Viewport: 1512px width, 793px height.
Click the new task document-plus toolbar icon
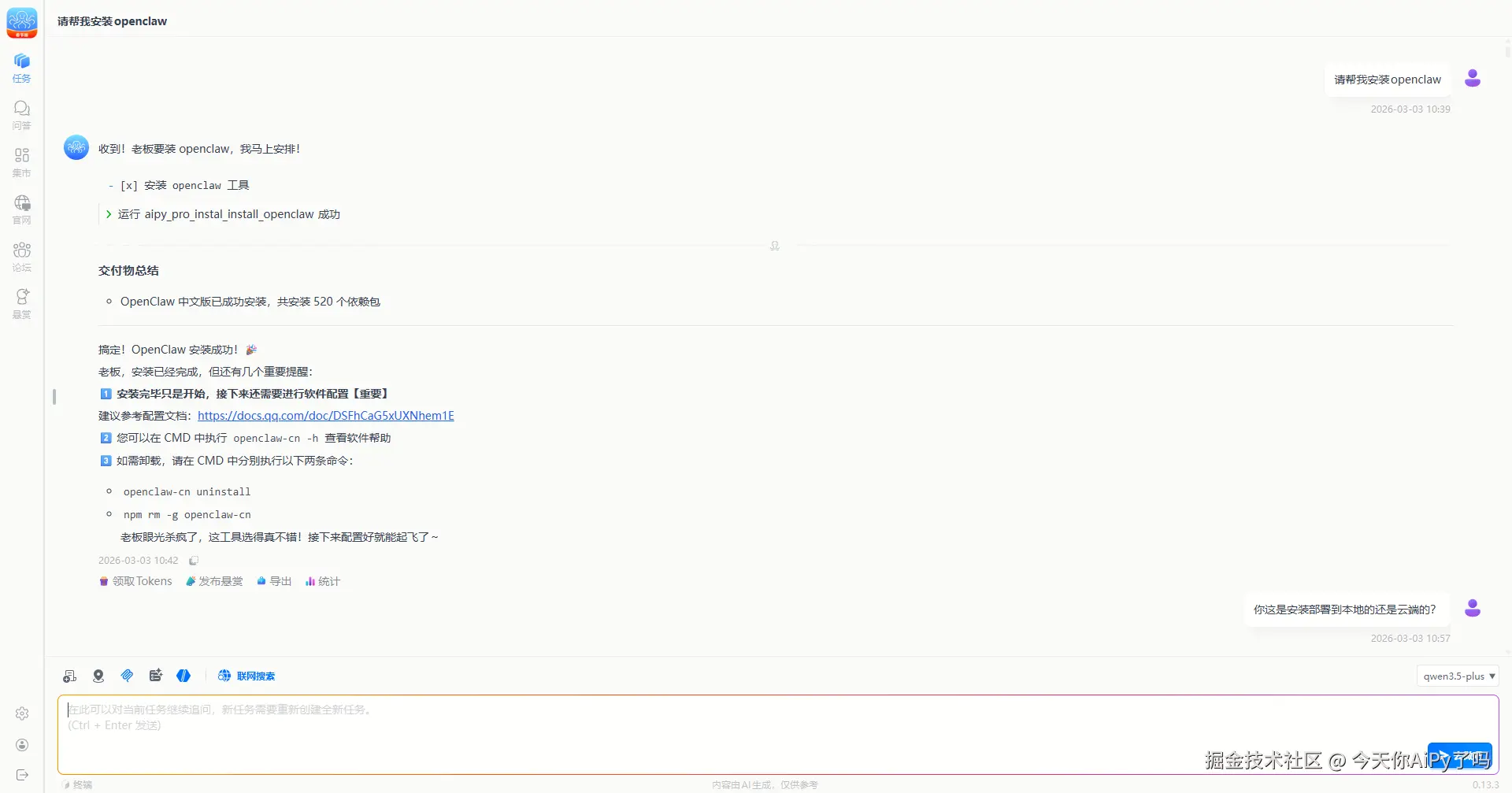pos(70,676)
